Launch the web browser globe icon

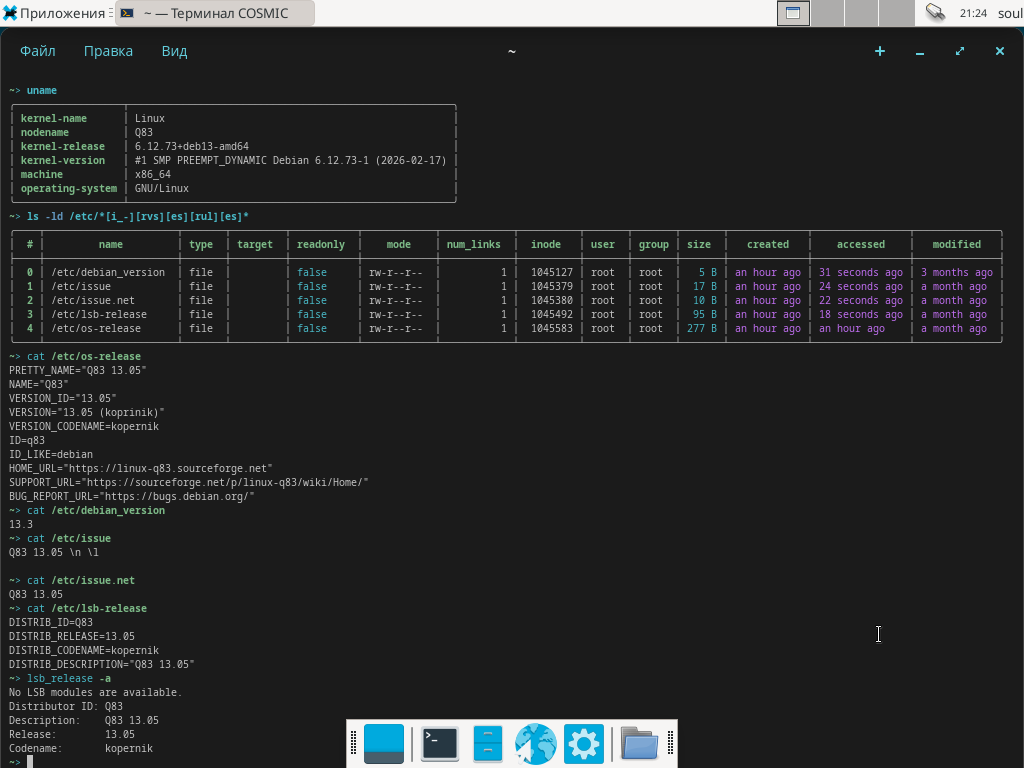point(536,744)
